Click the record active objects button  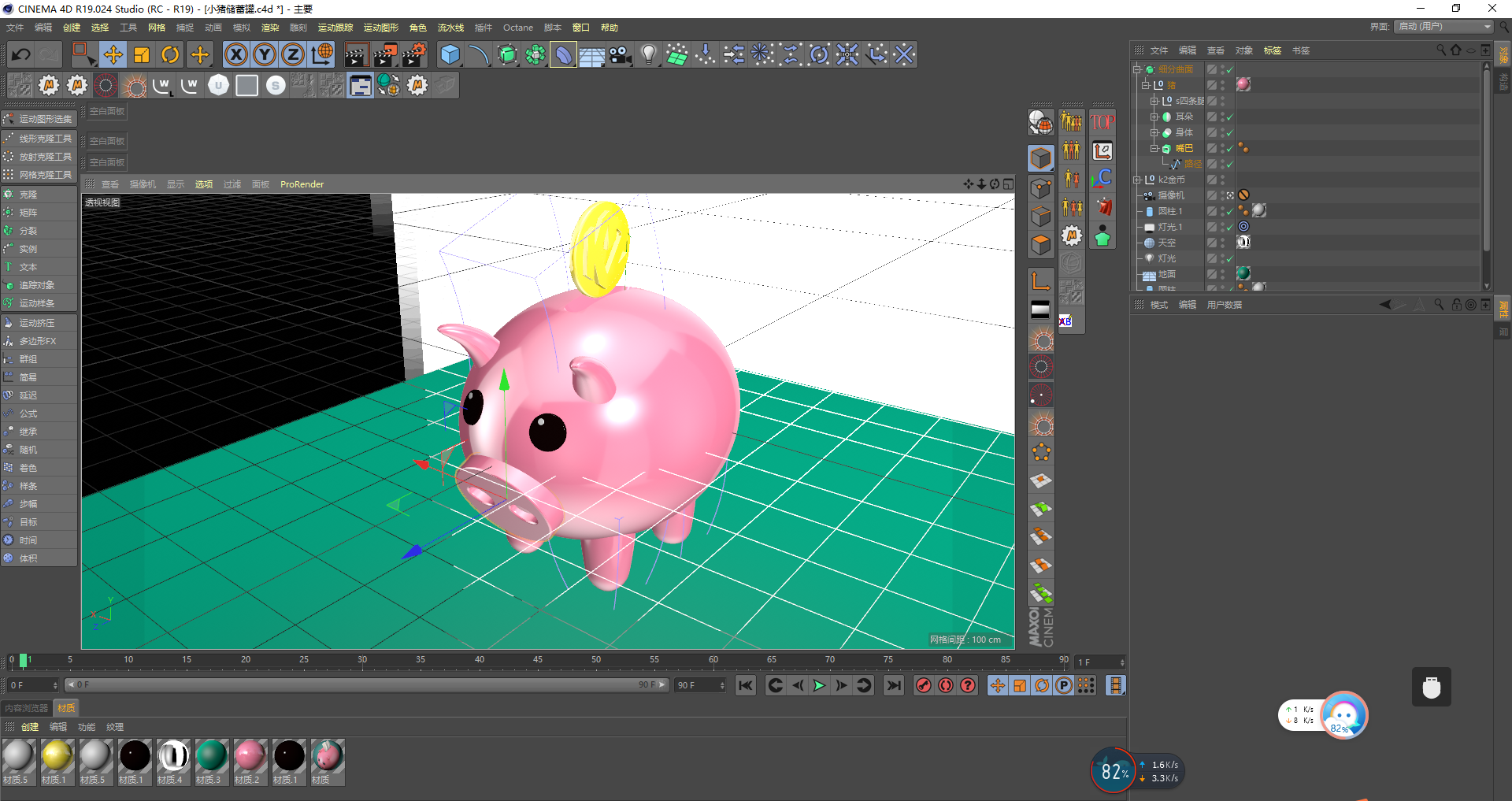click(924, 685)
